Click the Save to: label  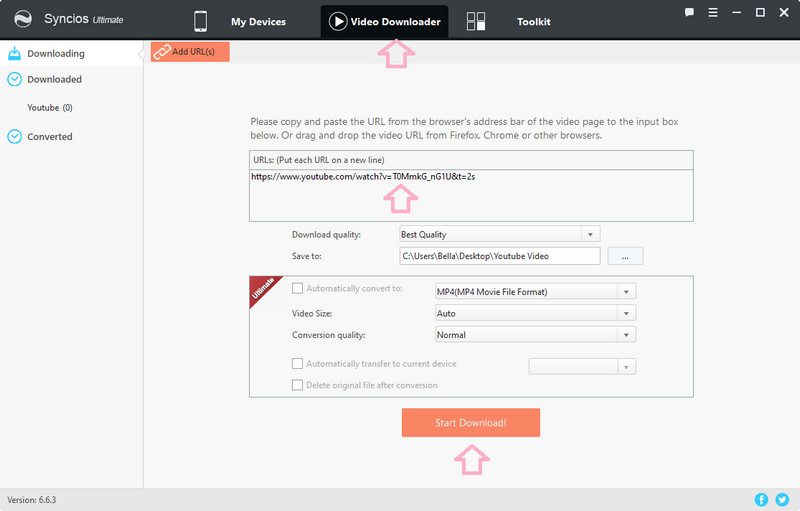[306, 256]
